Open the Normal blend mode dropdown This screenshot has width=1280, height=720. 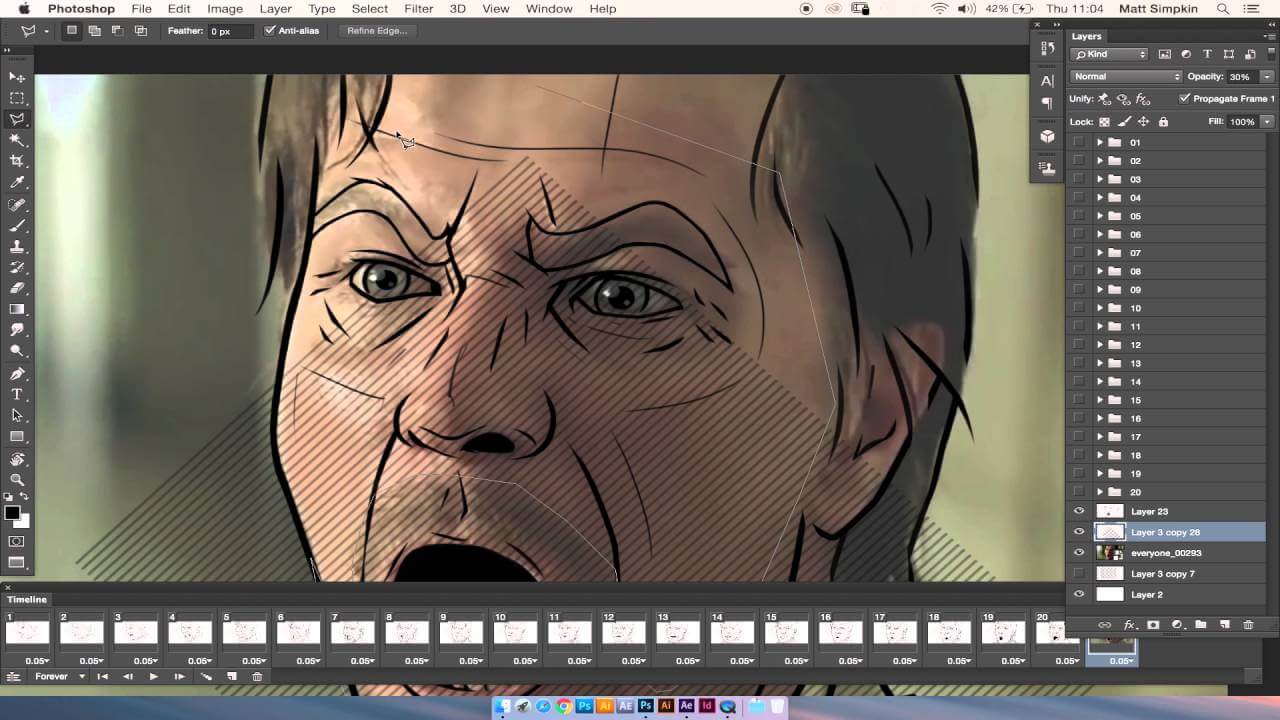(x=1126, y=77)
